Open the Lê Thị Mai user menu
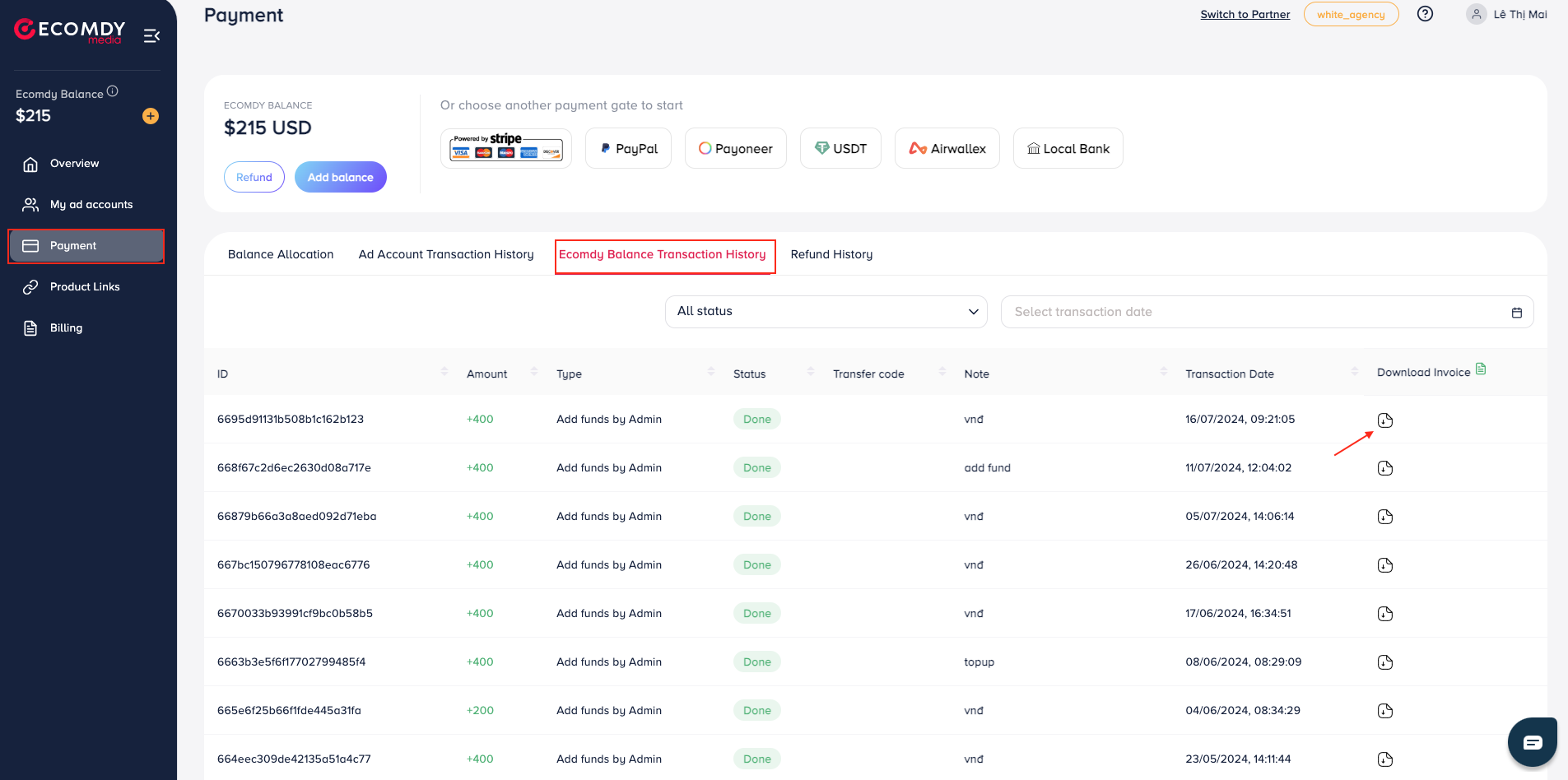Viewport: 1568px width, 780px height. pos(1507,15)
